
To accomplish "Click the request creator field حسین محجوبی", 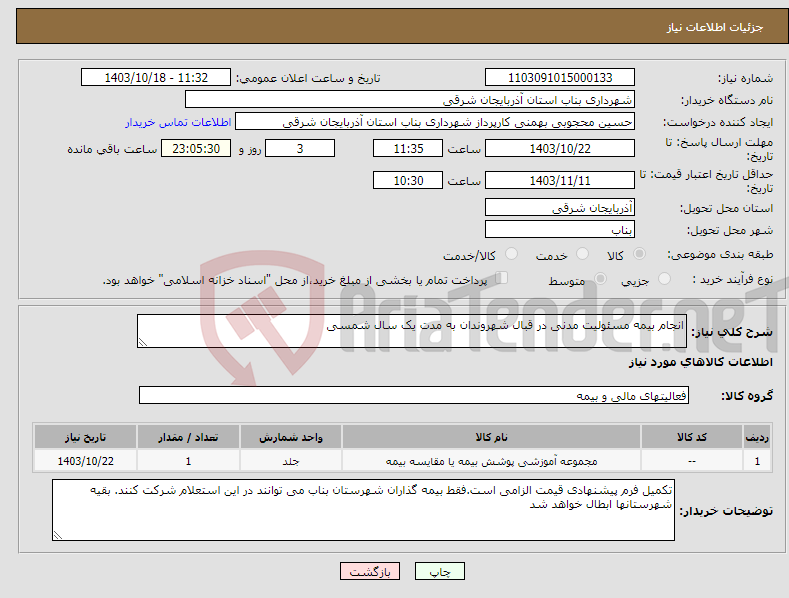I will coord(435,121).
